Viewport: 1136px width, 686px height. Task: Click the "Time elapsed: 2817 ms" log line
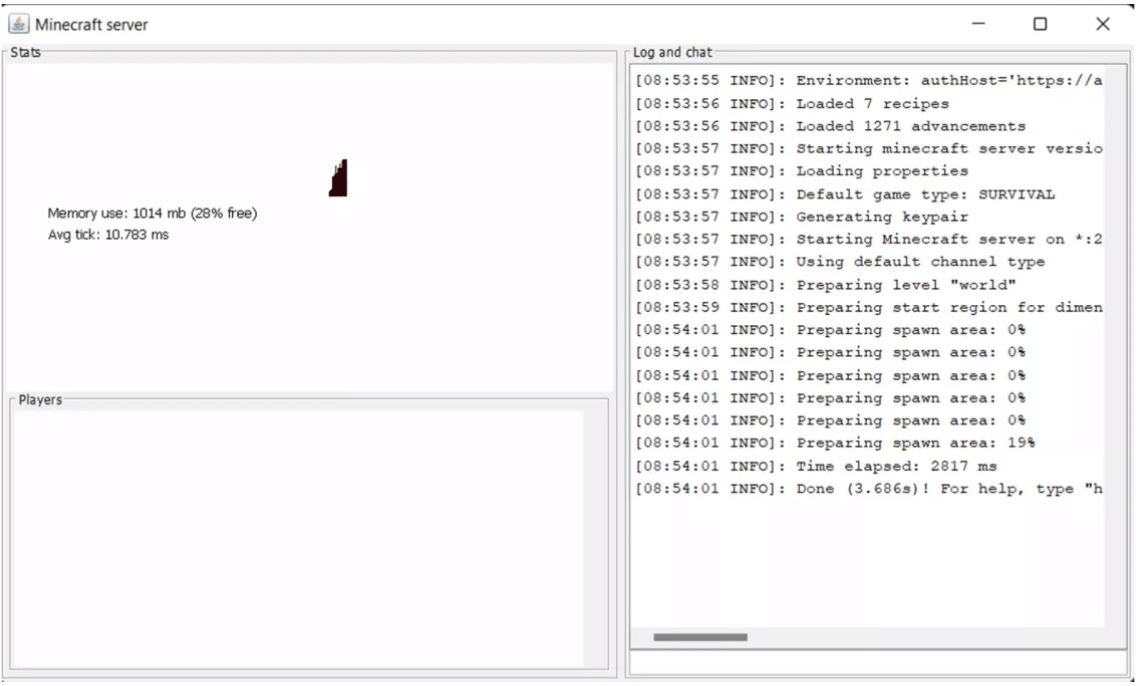816,466
